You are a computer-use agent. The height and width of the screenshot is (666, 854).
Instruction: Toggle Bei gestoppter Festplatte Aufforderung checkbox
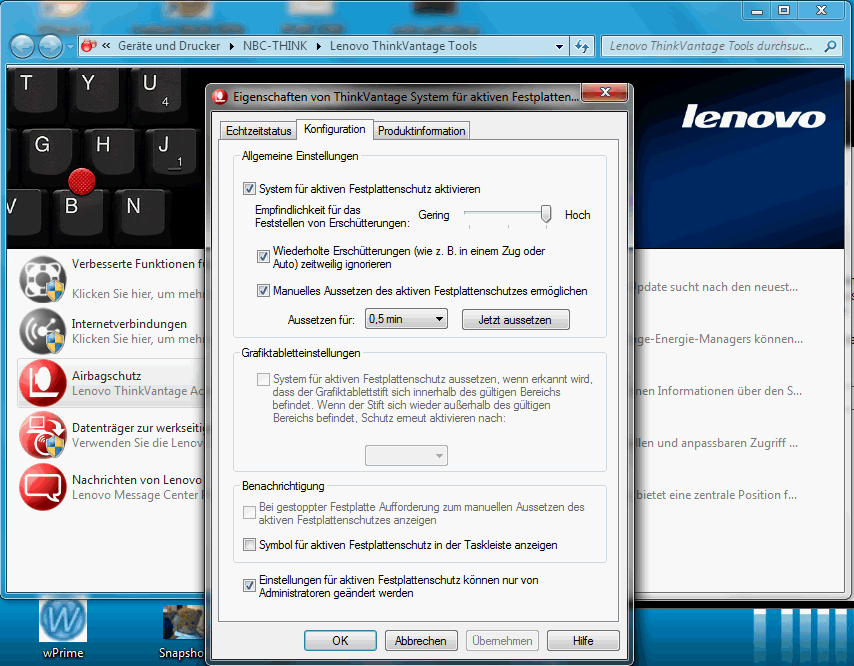pyautogui.click(x=249, y=512)
